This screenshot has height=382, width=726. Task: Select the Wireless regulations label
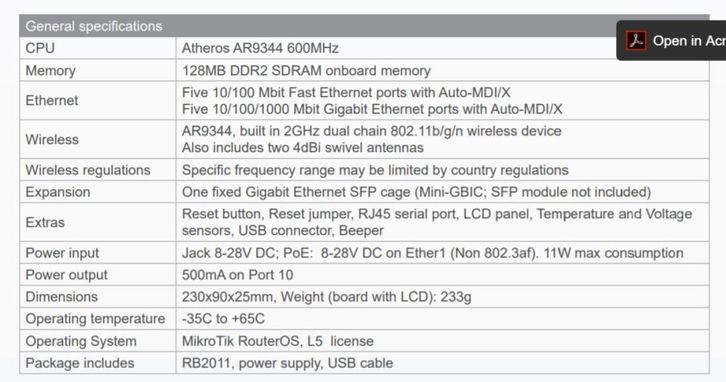pyautogui.click(x=88, y=170)
